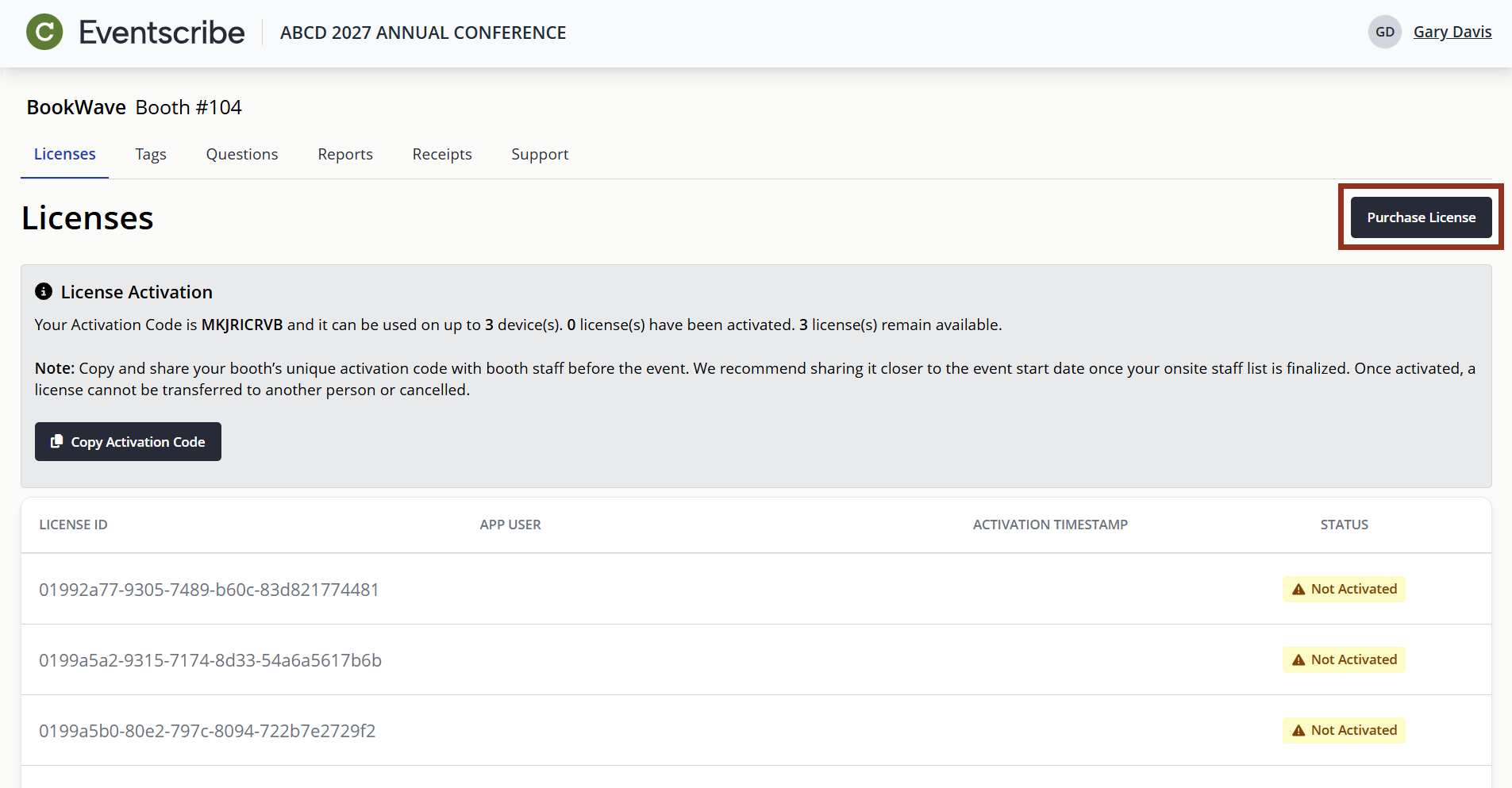Select license ID 01992a77-9305-7489-b60c-83d821774481
This screenshot has height=788, width=1512.
(209, 589)
